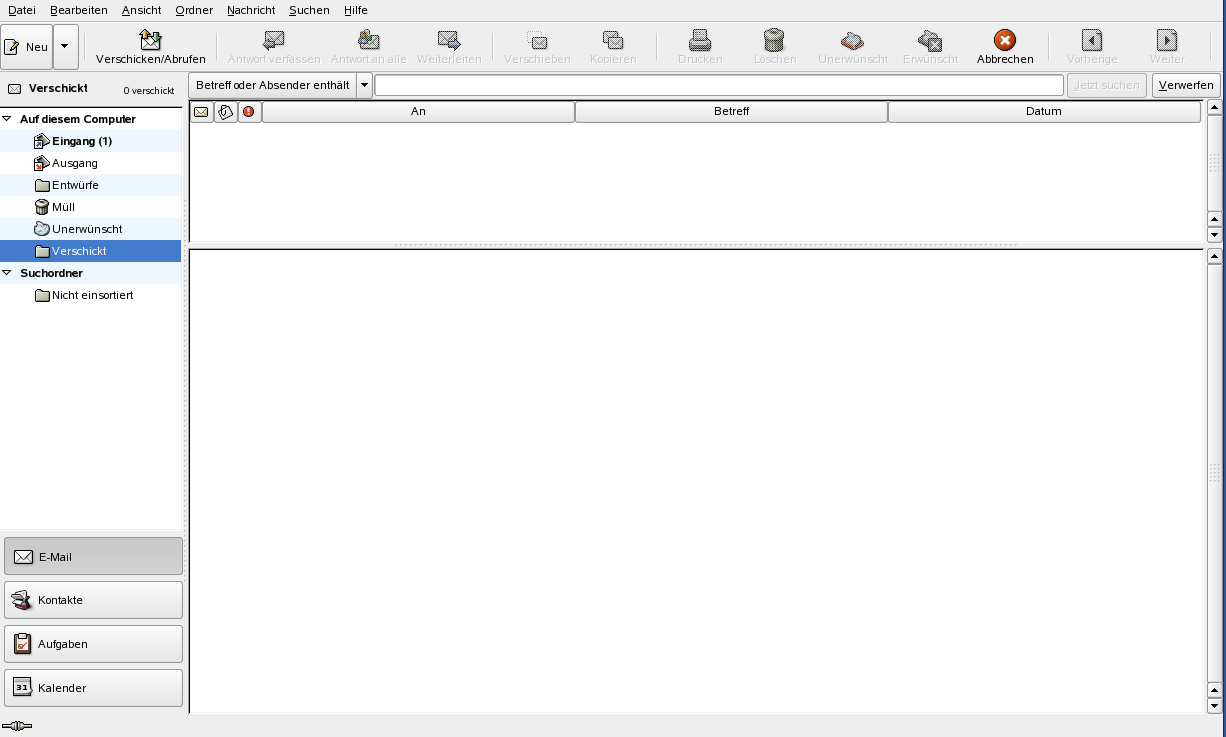The image size is (1226, 737).
Task: Open the Eingang inbox folder
Action: (81, 141)
